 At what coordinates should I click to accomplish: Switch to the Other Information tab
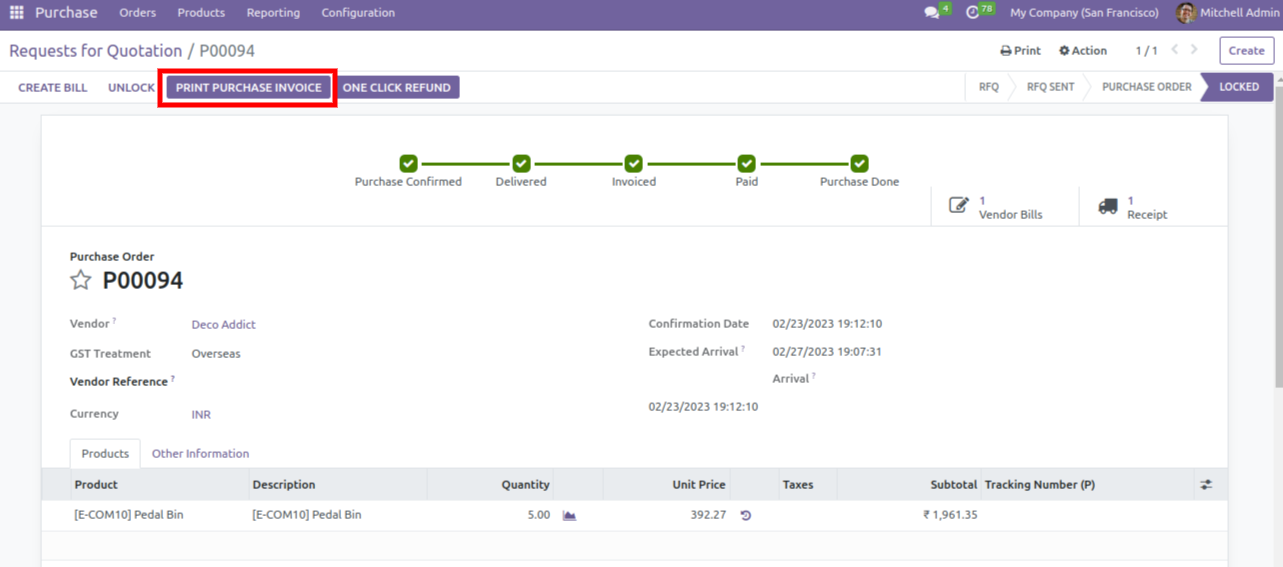tap(200, 454)
